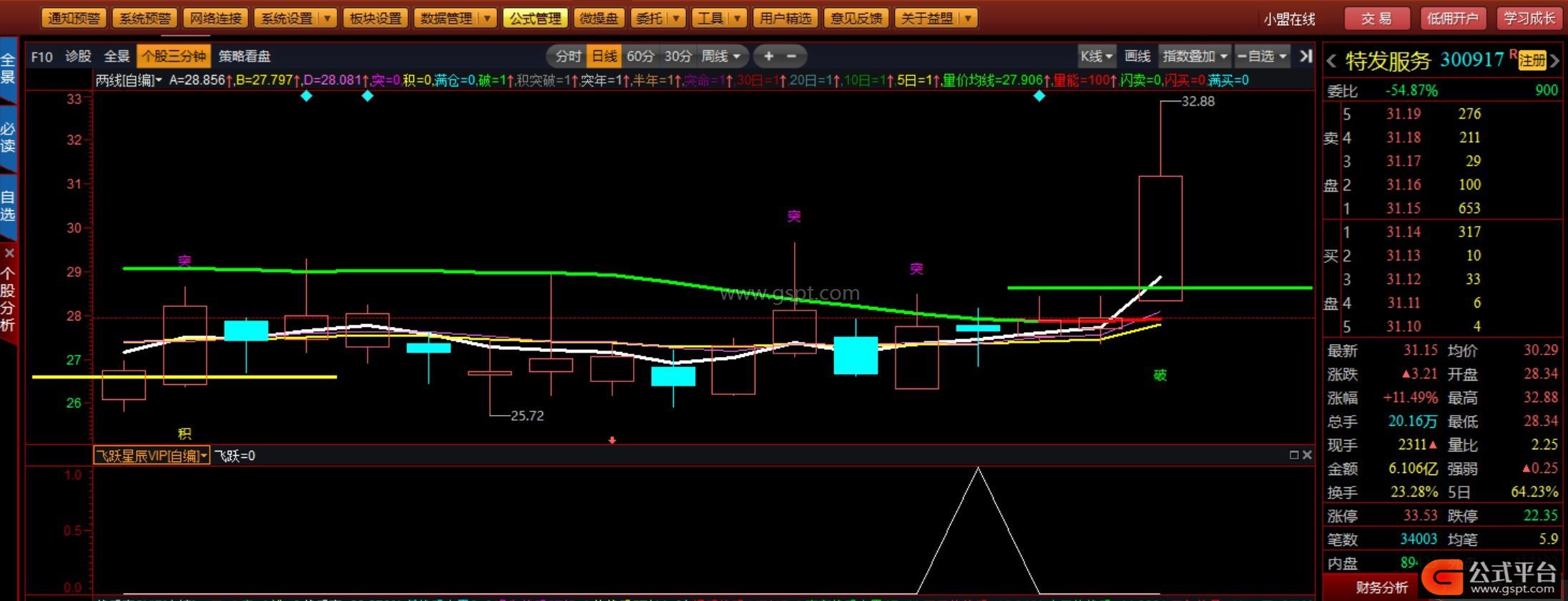
Task: Expand the 工具 dropdown arrow
Action: [x=737, y=19]
